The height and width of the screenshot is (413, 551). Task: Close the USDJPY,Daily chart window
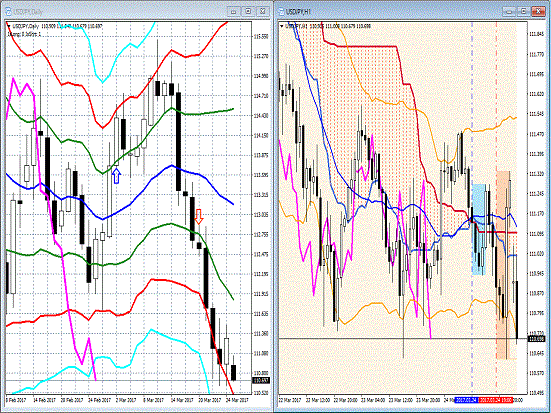coord(262,12)
